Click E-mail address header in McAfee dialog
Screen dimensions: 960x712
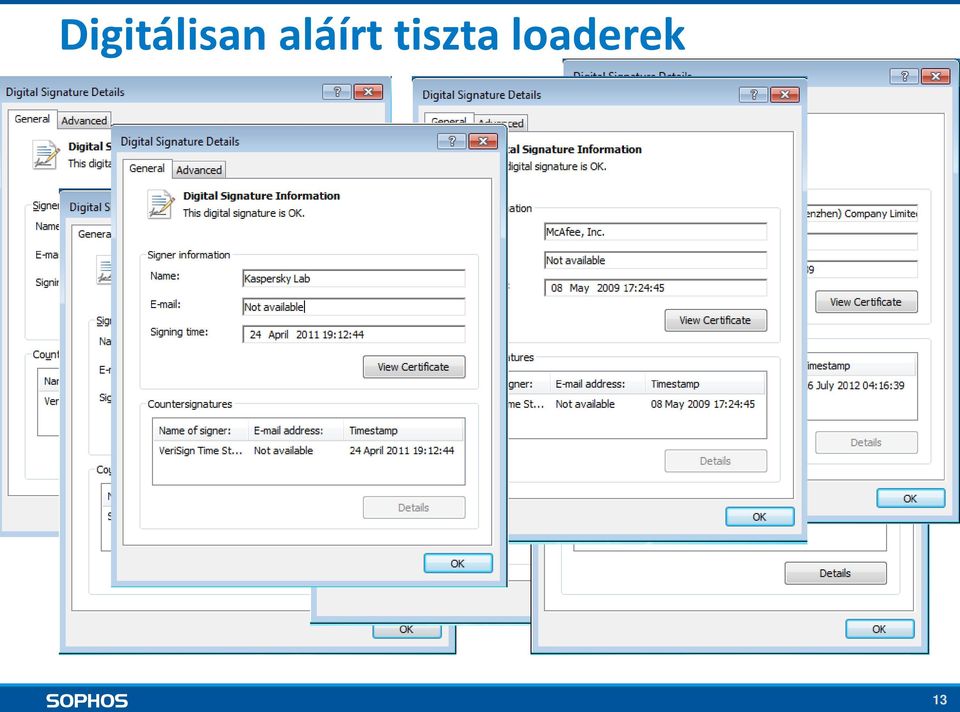click(597, 384)
